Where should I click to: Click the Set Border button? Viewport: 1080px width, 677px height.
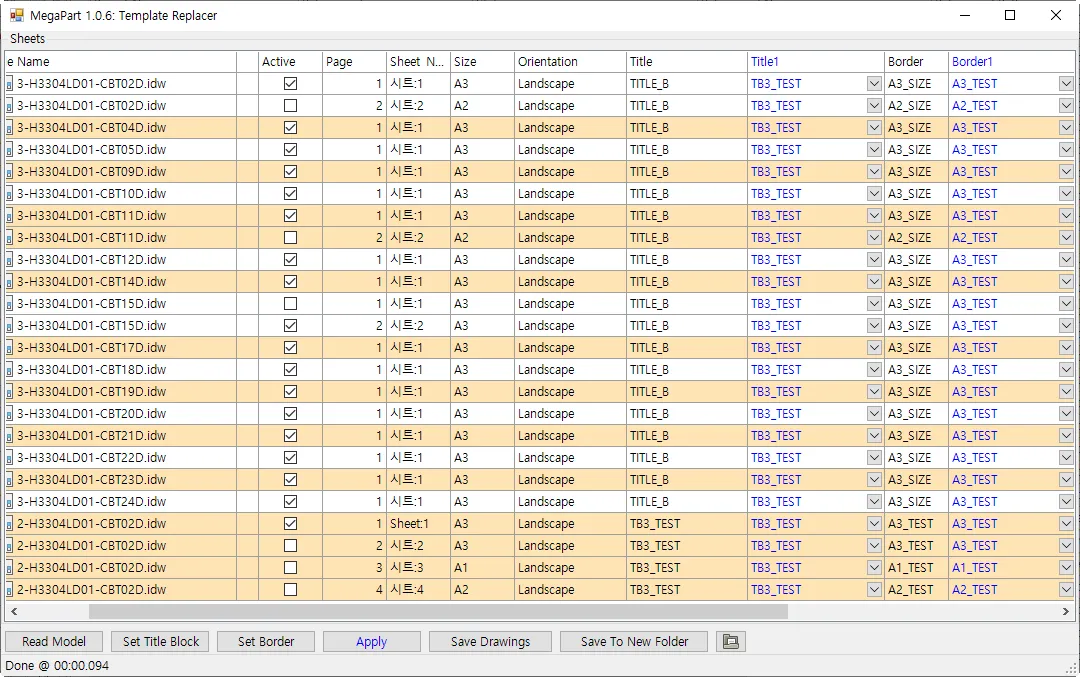pos(266,642)
